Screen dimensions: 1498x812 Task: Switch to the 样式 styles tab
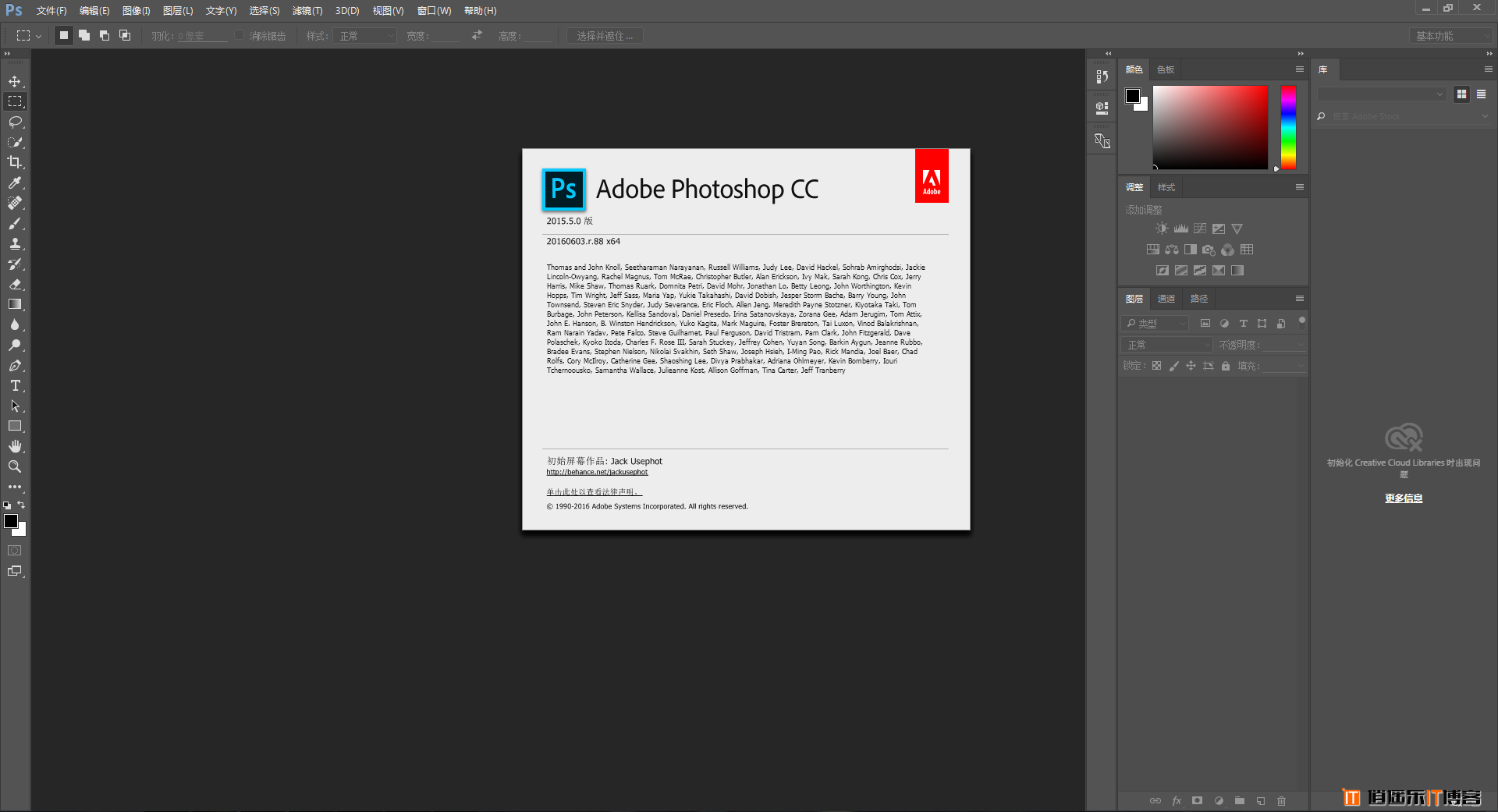(x=1166, y=187)
